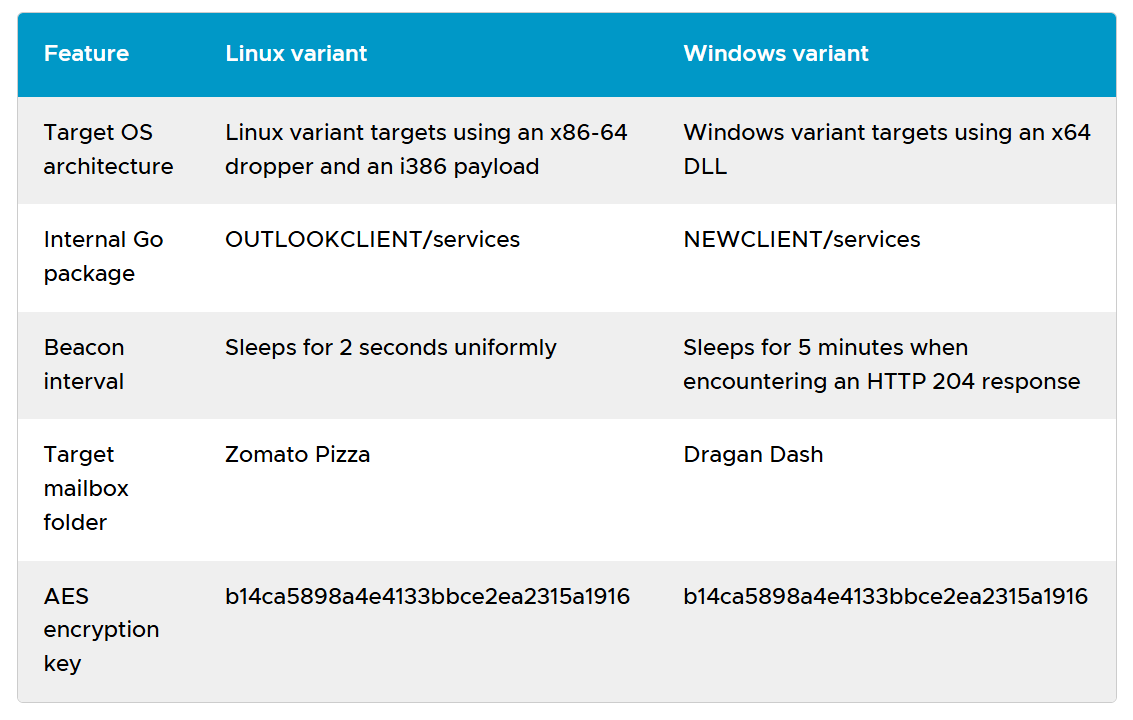This screenshot has width=1133, height=720.
Task: Click the Linux variant column header
Action: pyautogui.click(x=296, y=54)
